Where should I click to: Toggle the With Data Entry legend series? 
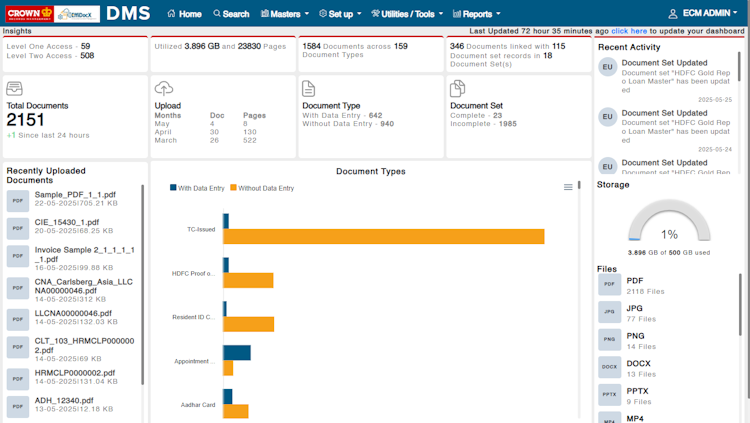(197, 188)
